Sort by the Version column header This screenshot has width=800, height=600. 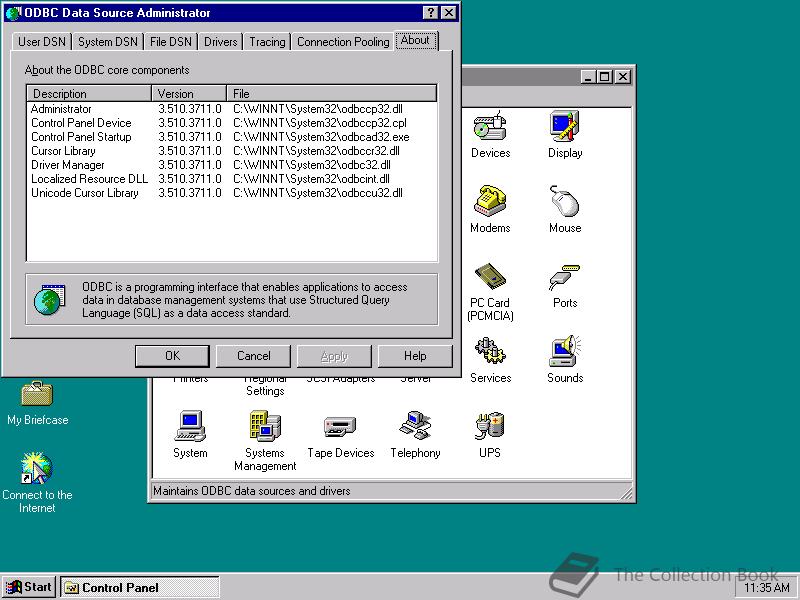(189, 94)
